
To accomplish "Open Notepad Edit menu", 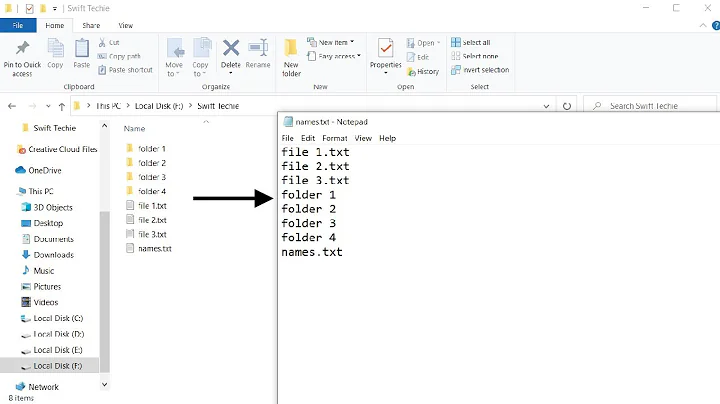I will tap(308, 138).
